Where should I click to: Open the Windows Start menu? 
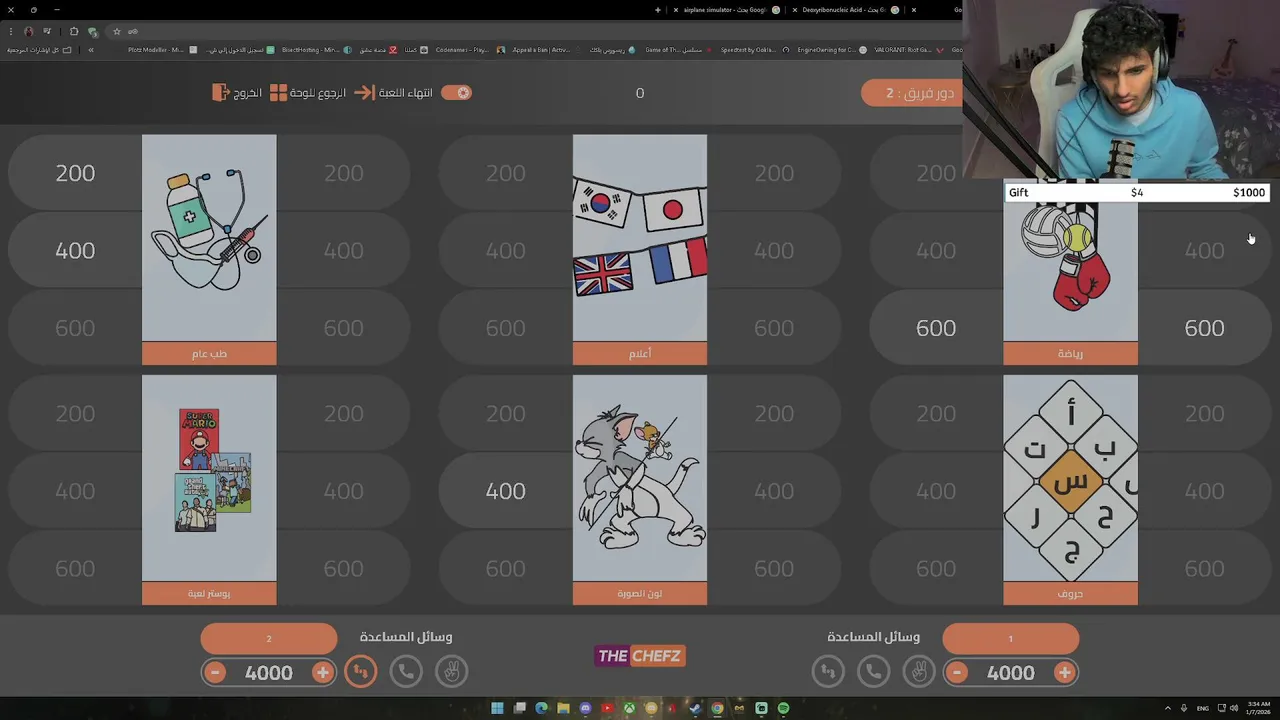pos(497,708)
